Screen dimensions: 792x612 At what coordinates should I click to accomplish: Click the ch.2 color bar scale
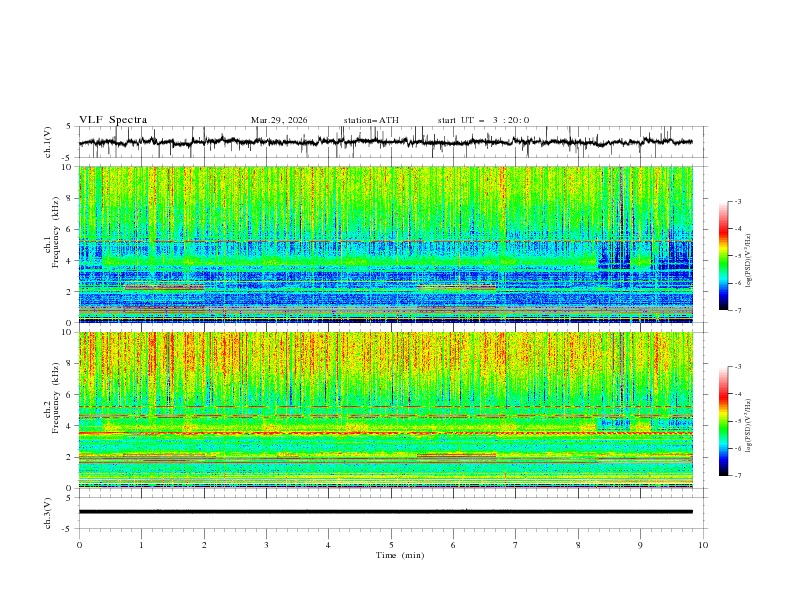(x=723, y=421)
